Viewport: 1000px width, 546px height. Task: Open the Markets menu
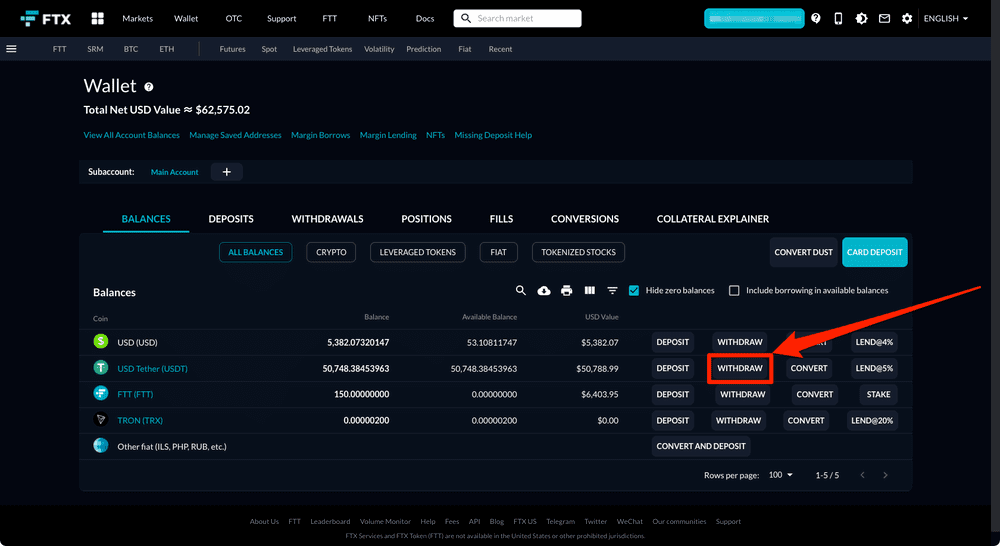tap(138, 18)
